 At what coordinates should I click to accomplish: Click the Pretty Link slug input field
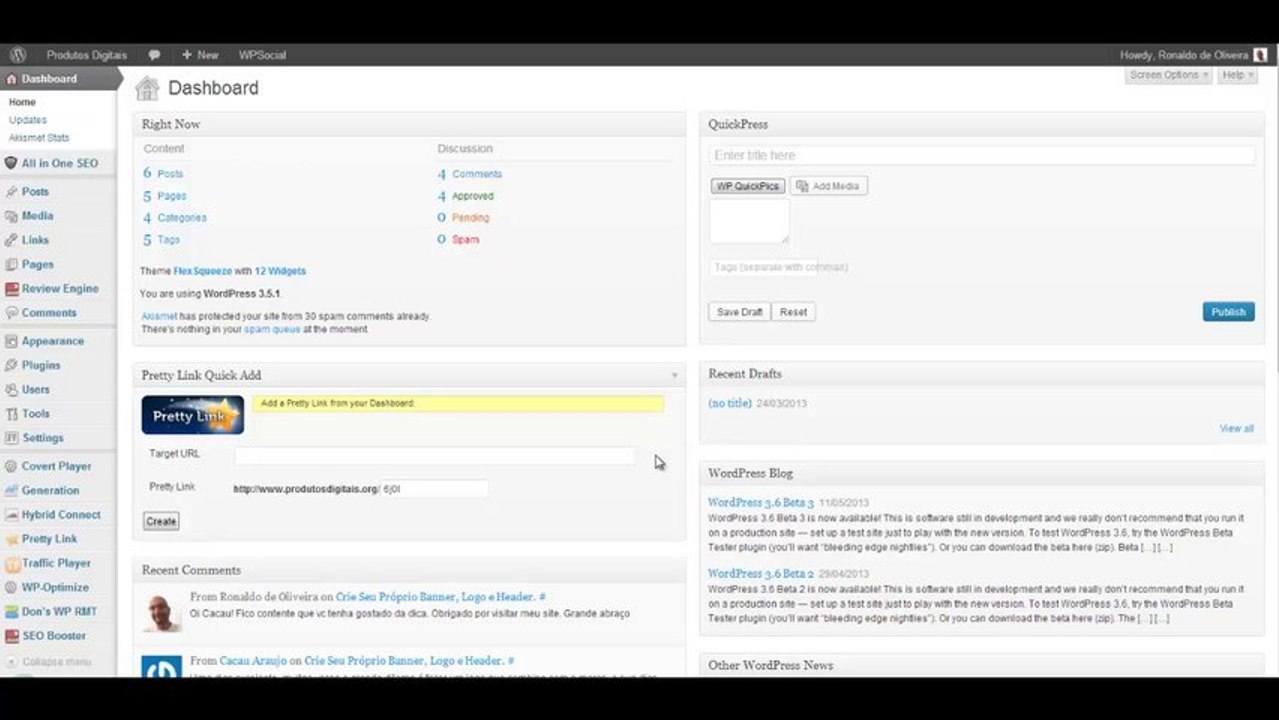click(x=435, y=489)
